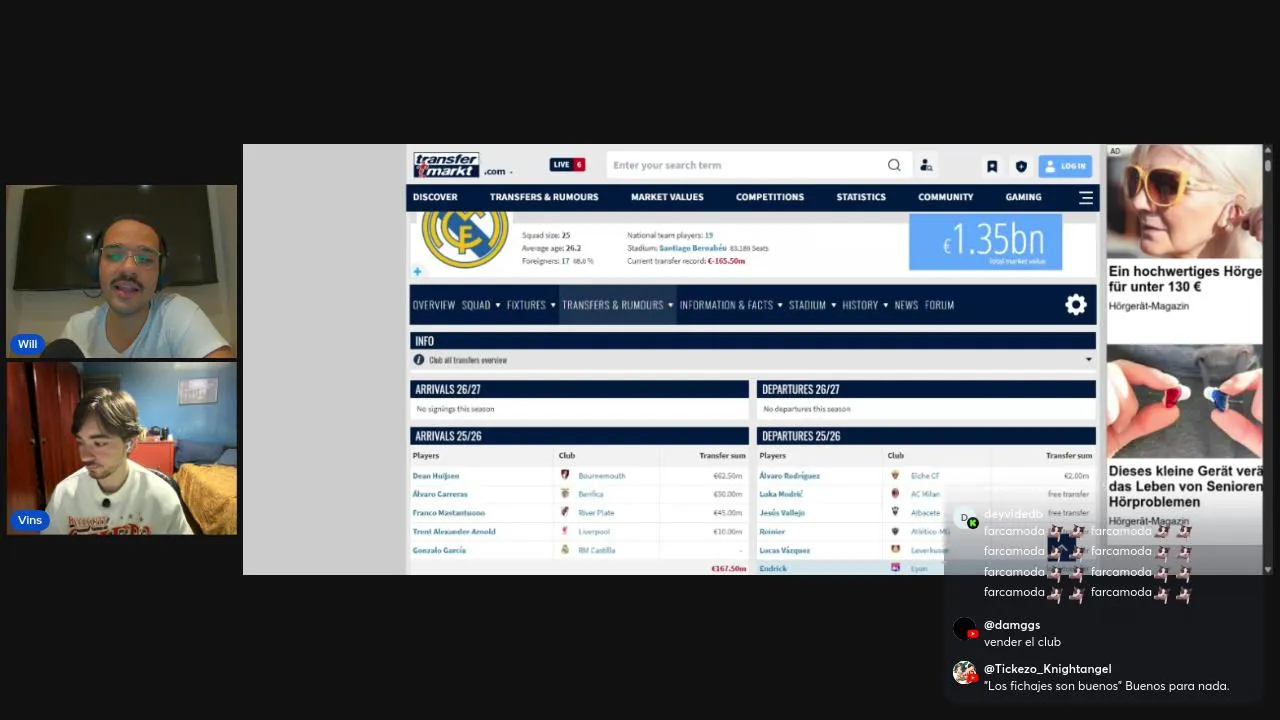Click the Transfermarkt logo
Image resolution: width=1280 pixels, height=720 pixels.
446,165
